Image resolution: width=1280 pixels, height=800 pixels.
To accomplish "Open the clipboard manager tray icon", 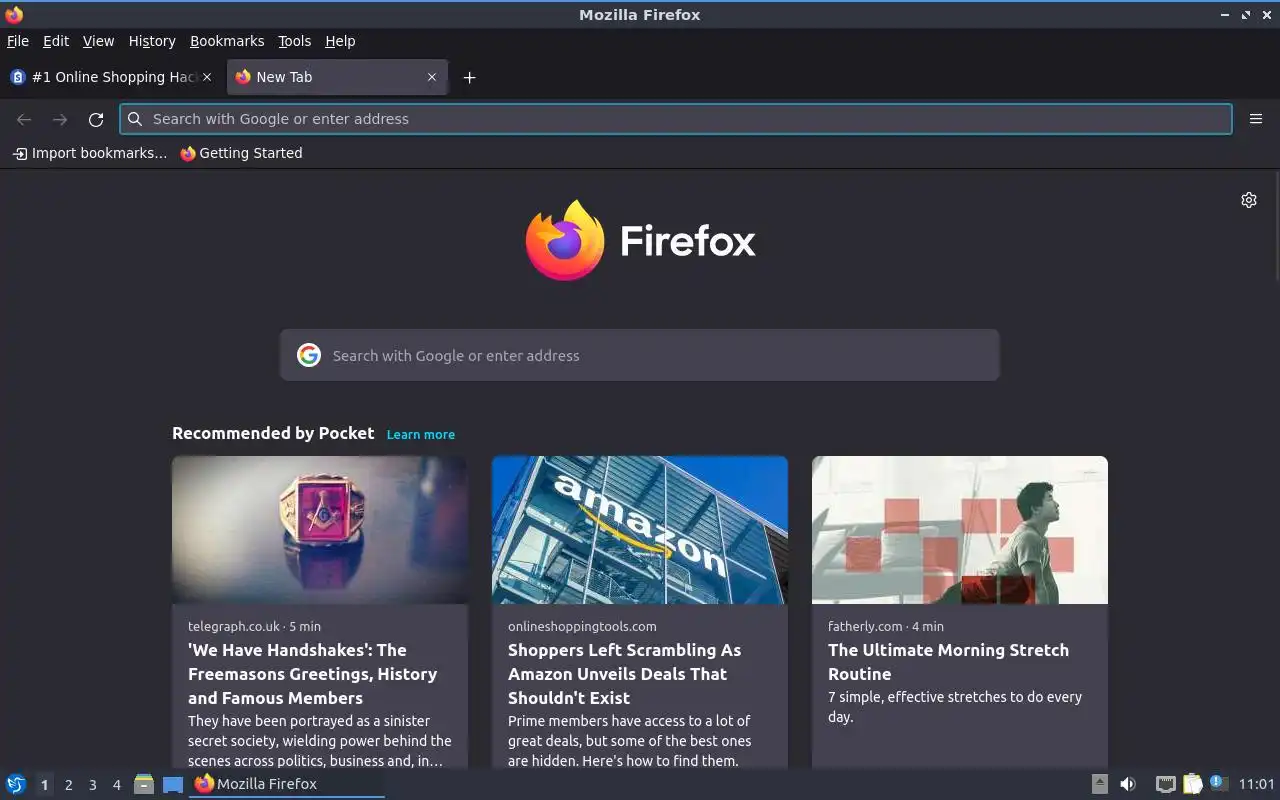I will tap(1192, 784).
